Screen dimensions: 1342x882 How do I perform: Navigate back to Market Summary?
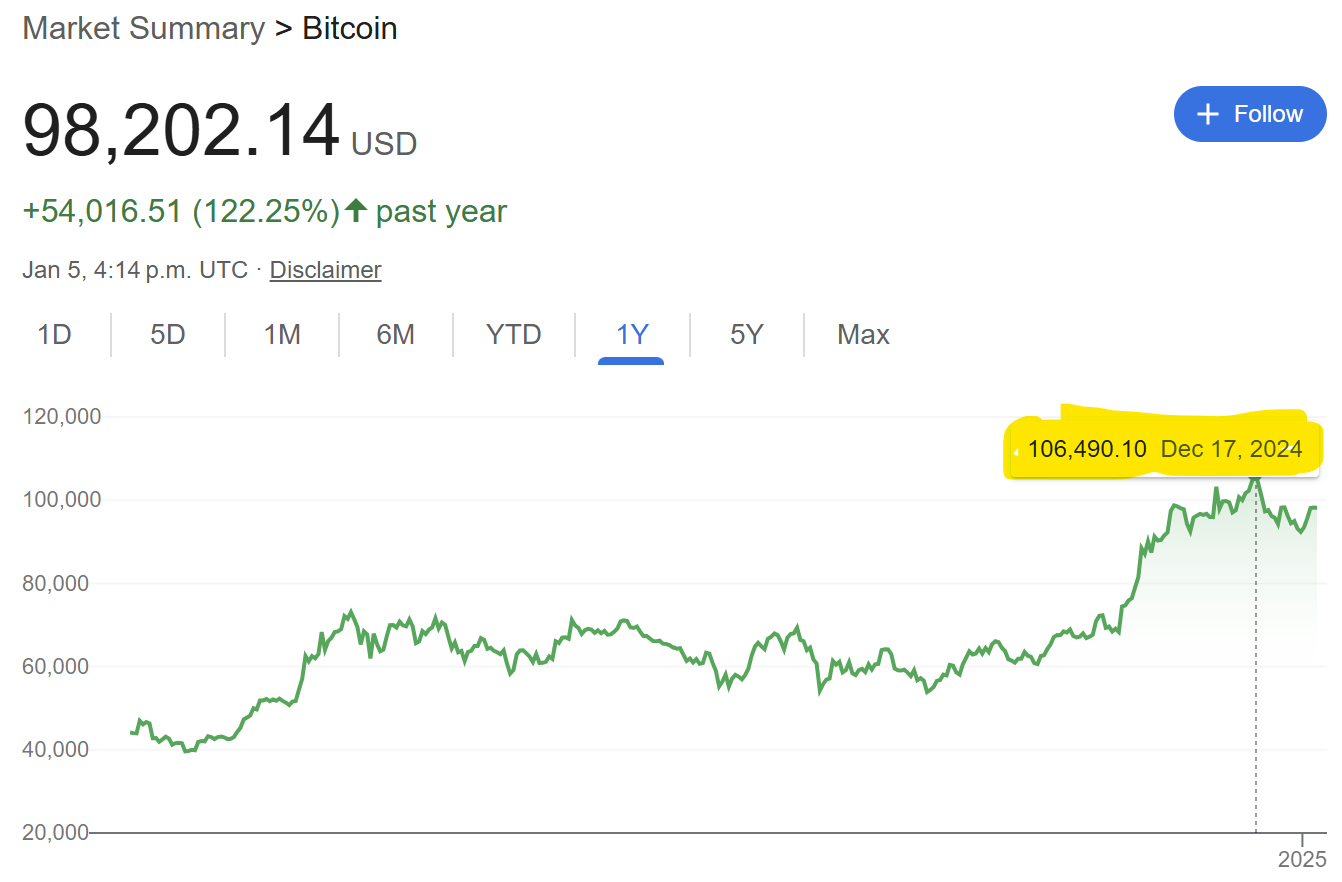pos(143,28)
